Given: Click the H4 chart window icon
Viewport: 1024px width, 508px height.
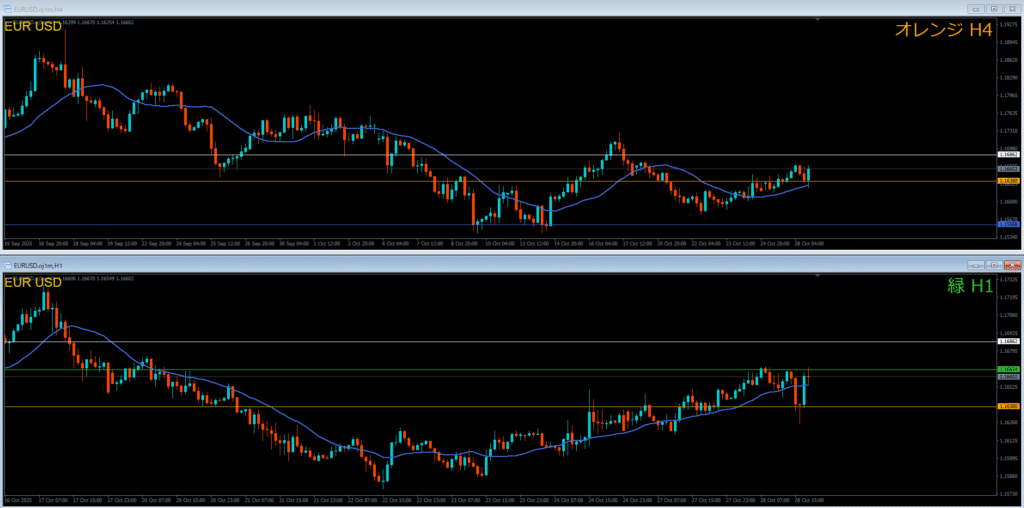Looking at the screenshot, I should [8, 8].
